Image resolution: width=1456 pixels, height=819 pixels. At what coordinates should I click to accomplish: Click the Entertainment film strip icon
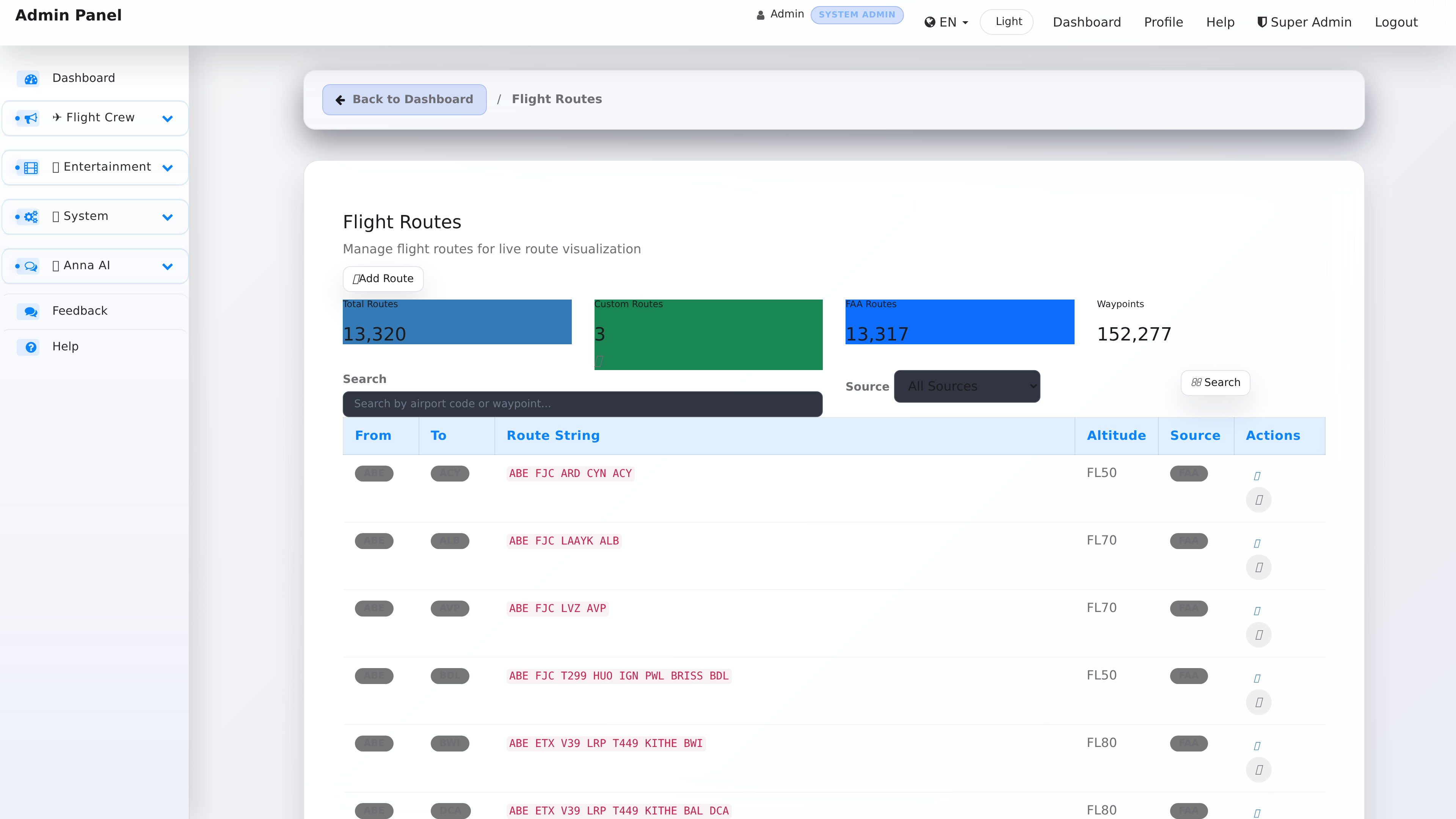(31, 168)
